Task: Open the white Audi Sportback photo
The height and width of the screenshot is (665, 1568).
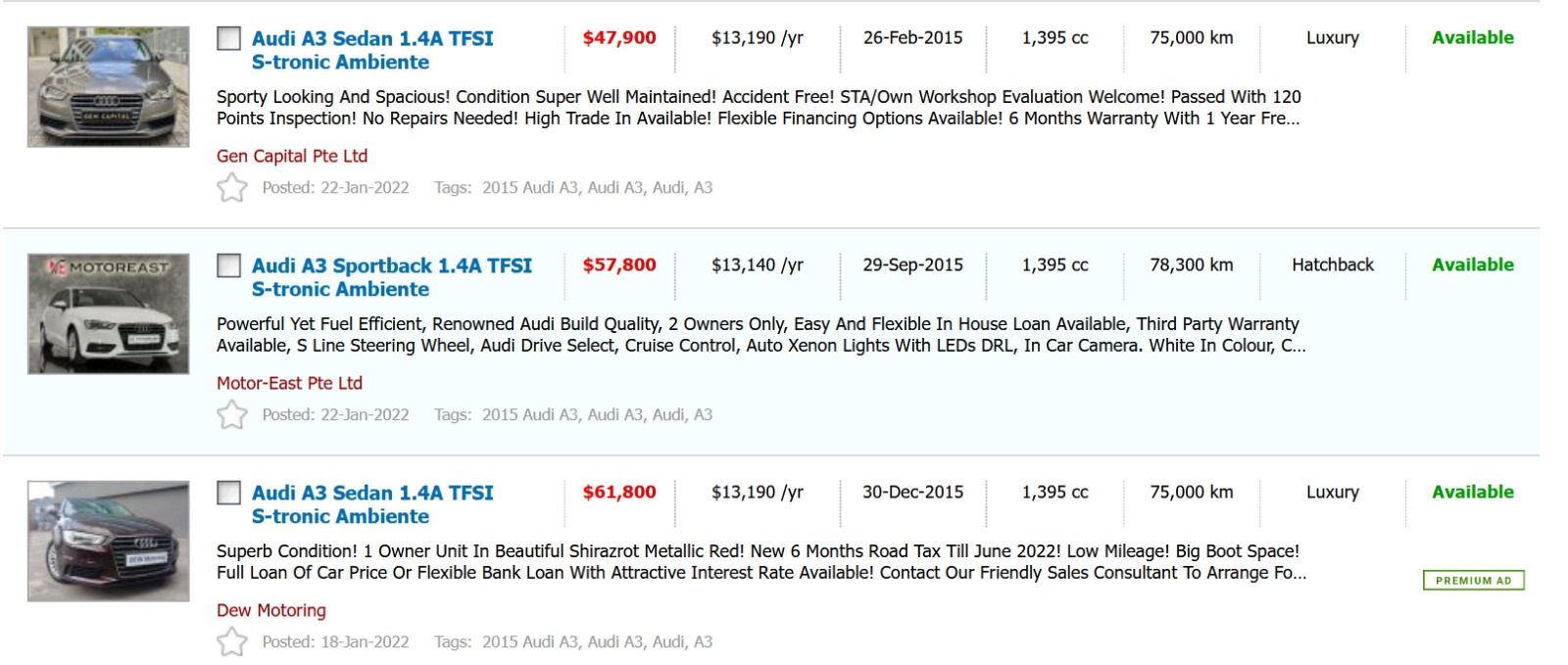Action: 108,314
